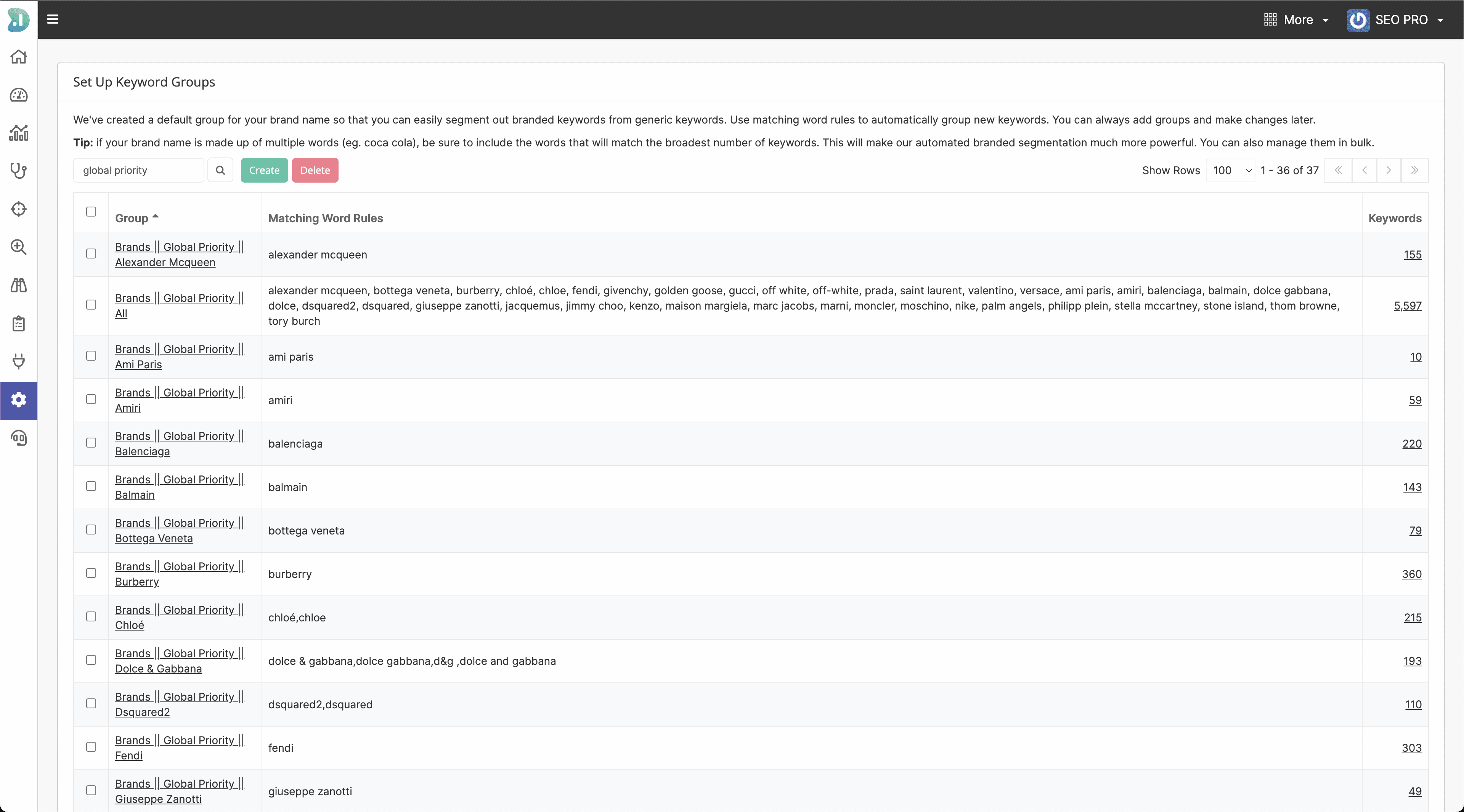Click the More grid apps icon

(1270, 20)
